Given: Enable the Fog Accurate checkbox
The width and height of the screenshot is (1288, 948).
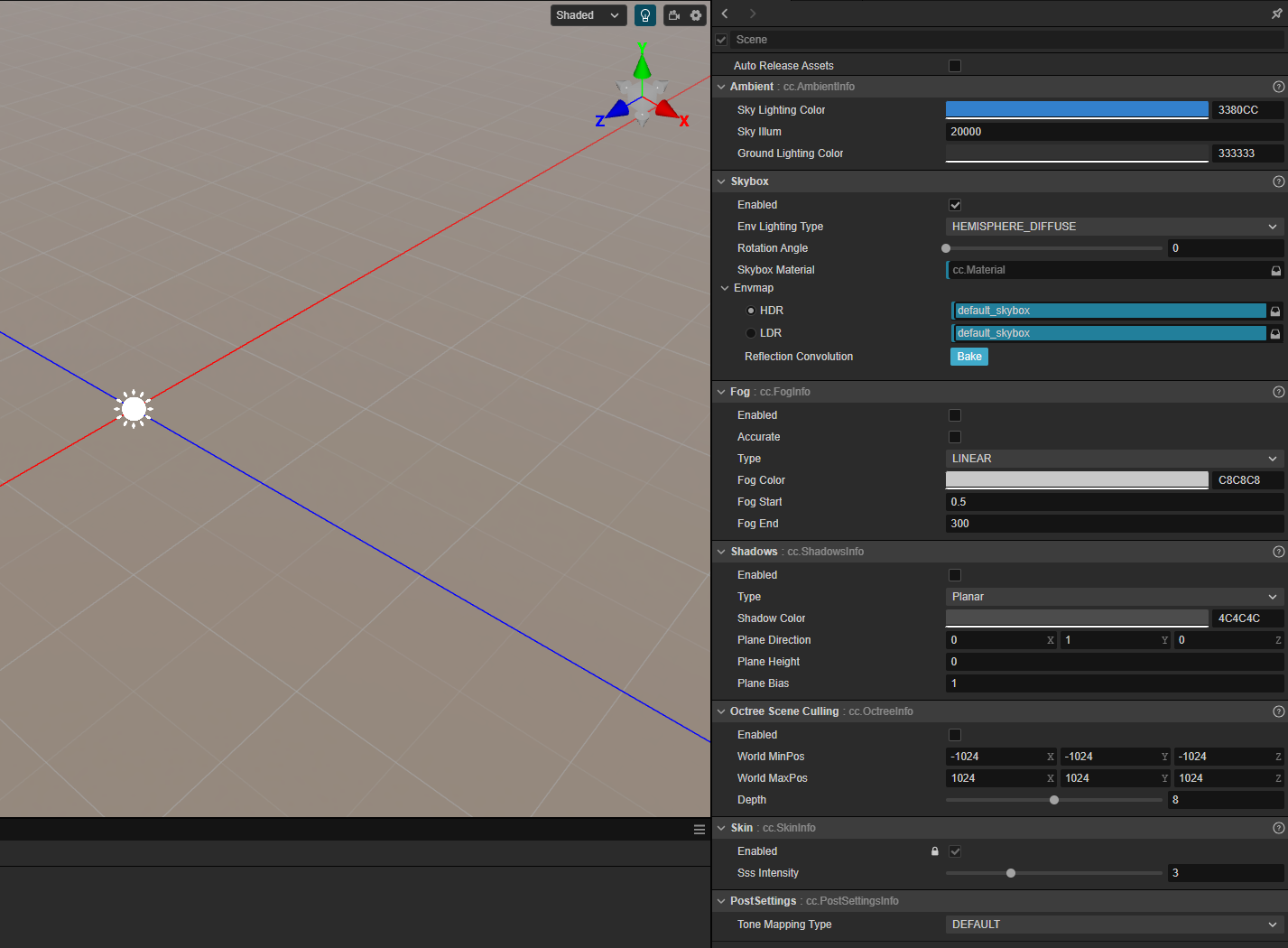Looking at the screenshot, I should click(955, 437).
